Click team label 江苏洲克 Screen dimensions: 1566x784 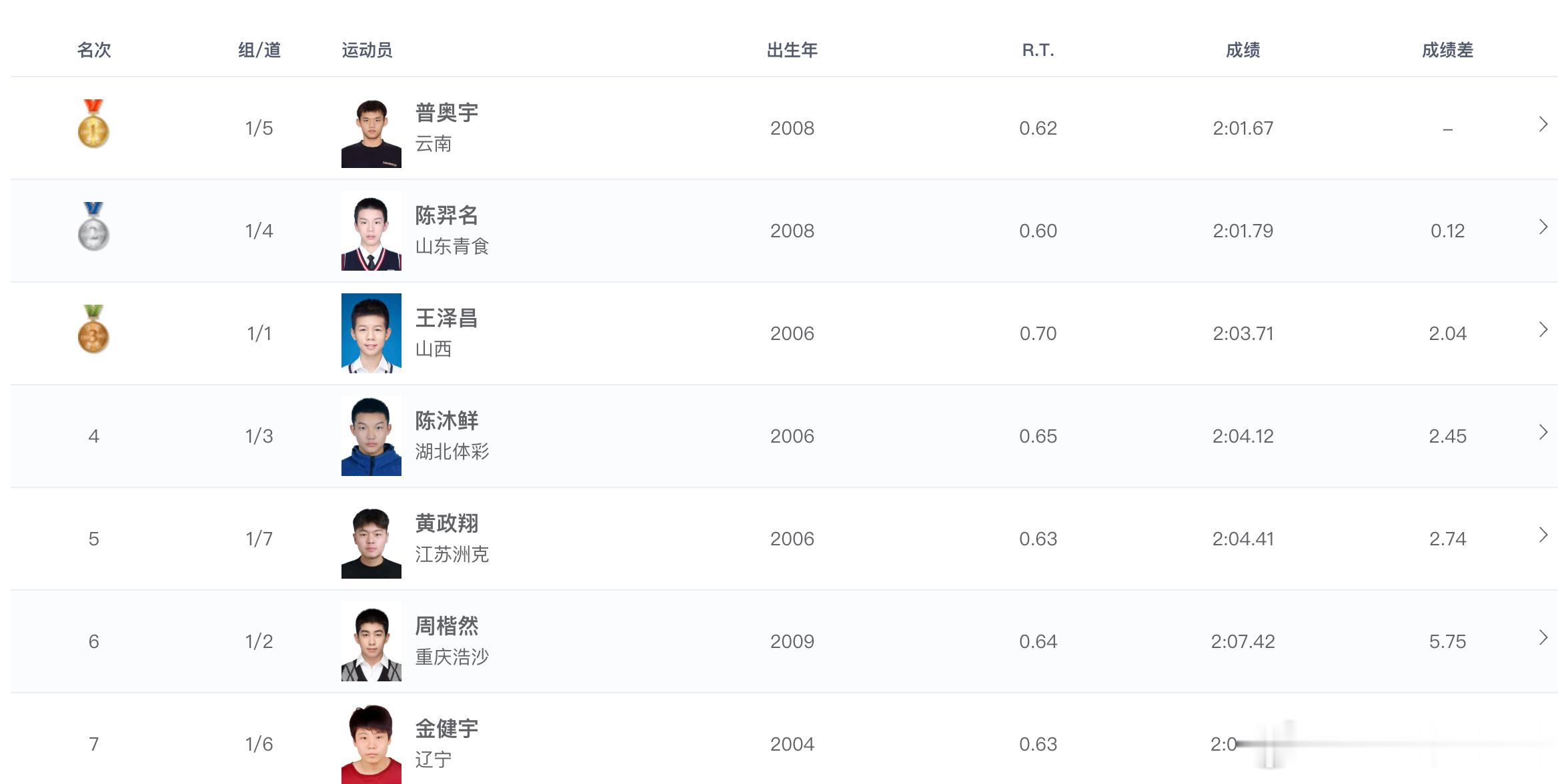click(x=452, y=555)
